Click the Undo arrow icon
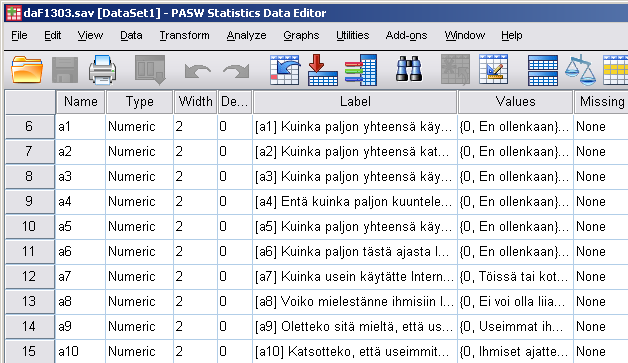This screenshot has height=363, width=628. click(197, 71)
